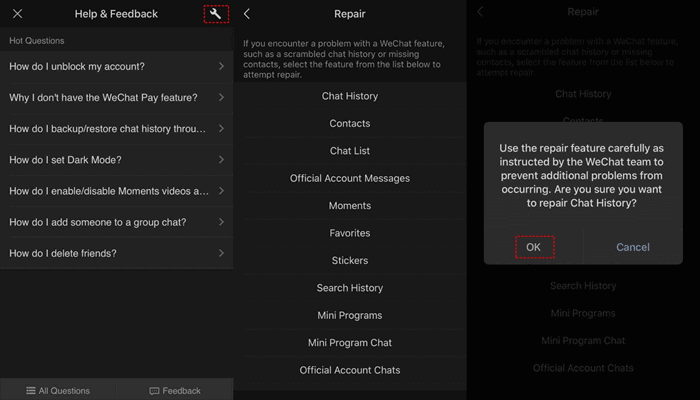700x400 pixels.
Task: Expand "How do I set Dark Mode?"
Action: (x=116, y=160)
